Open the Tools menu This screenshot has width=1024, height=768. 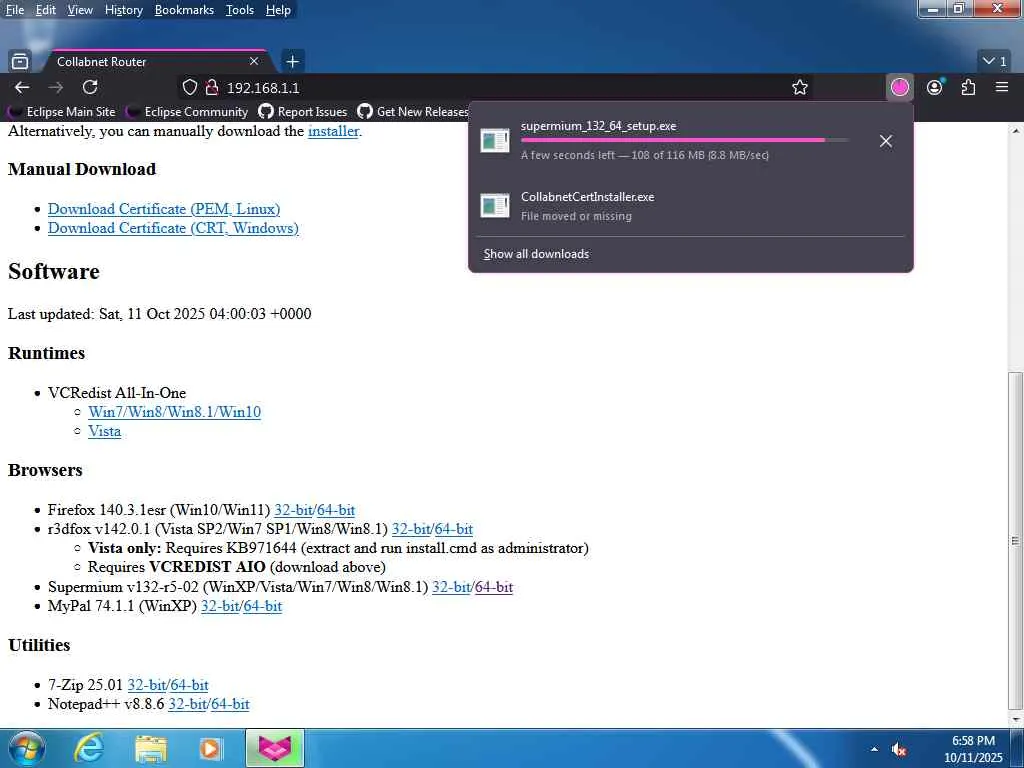[240, 10]
